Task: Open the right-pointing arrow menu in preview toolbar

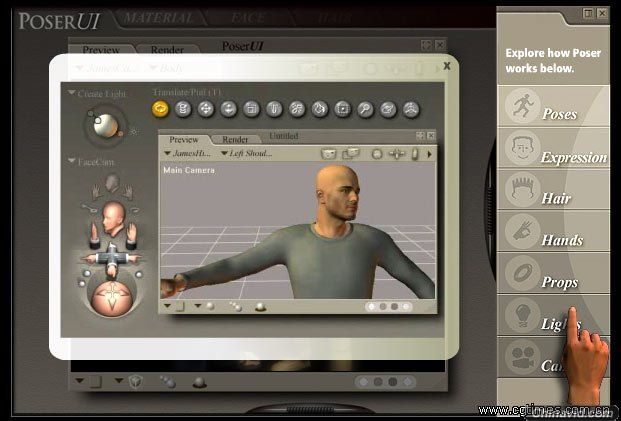Action: tap(429, 154)
